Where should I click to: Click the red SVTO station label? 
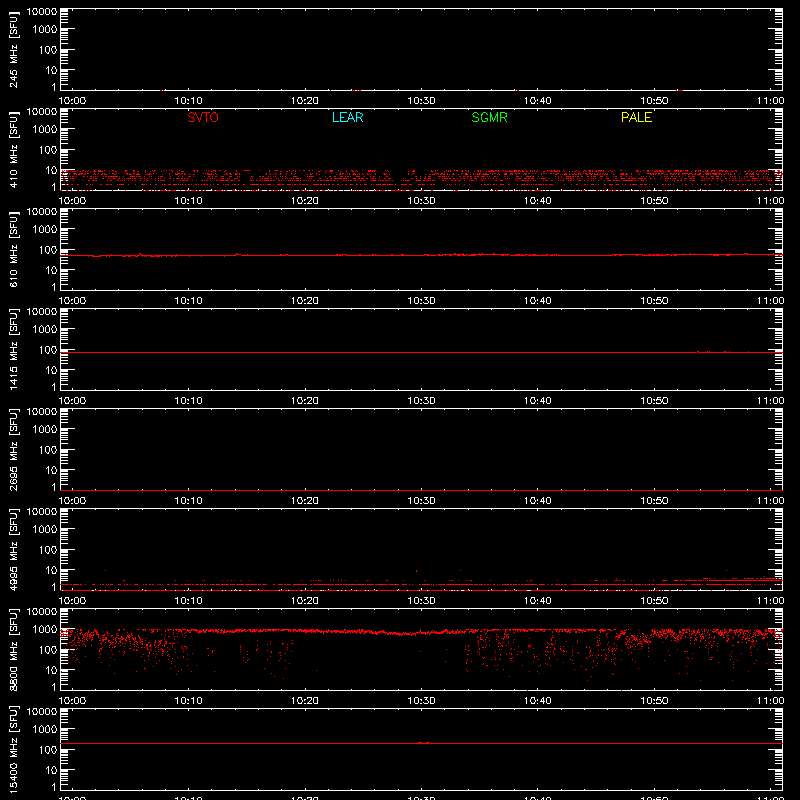point(203,117)
